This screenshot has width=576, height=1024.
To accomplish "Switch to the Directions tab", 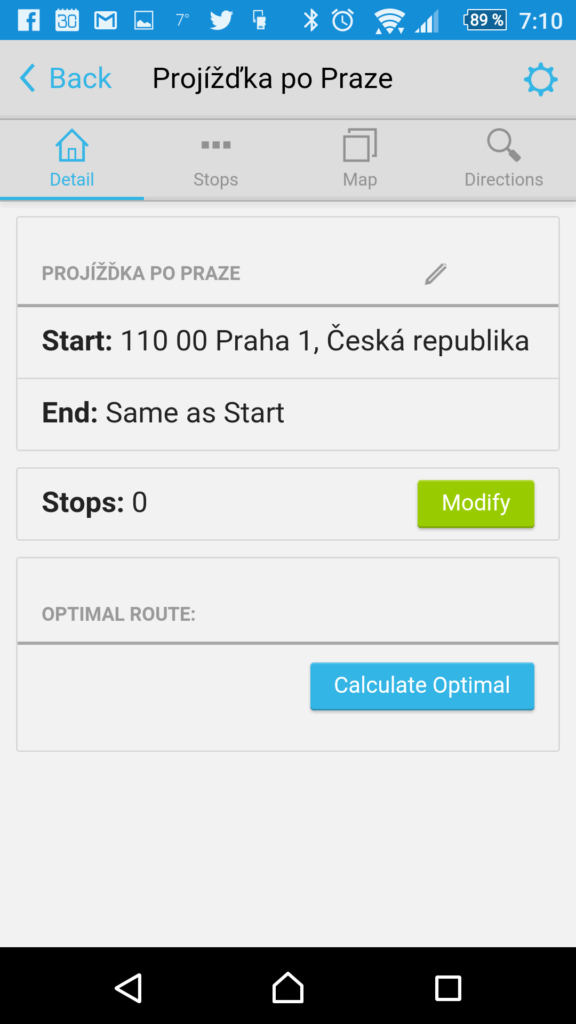I will (x=504, y=160).
